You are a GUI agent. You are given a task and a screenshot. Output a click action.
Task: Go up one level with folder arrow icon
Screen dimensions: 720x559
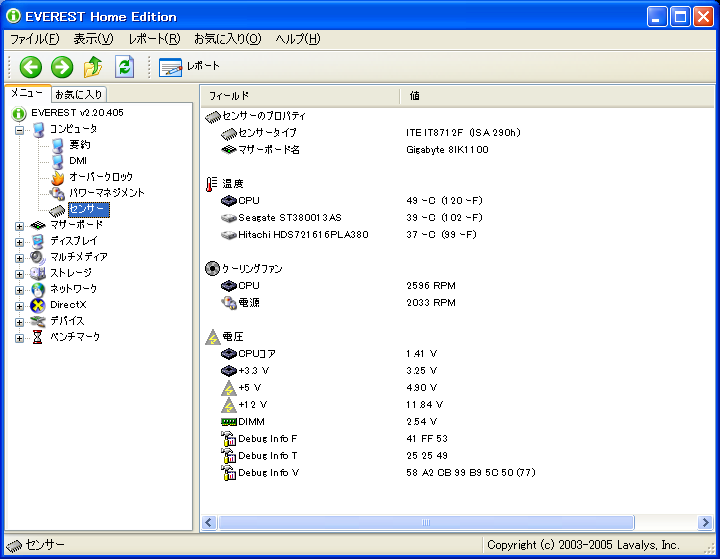[x=93, y=67]
